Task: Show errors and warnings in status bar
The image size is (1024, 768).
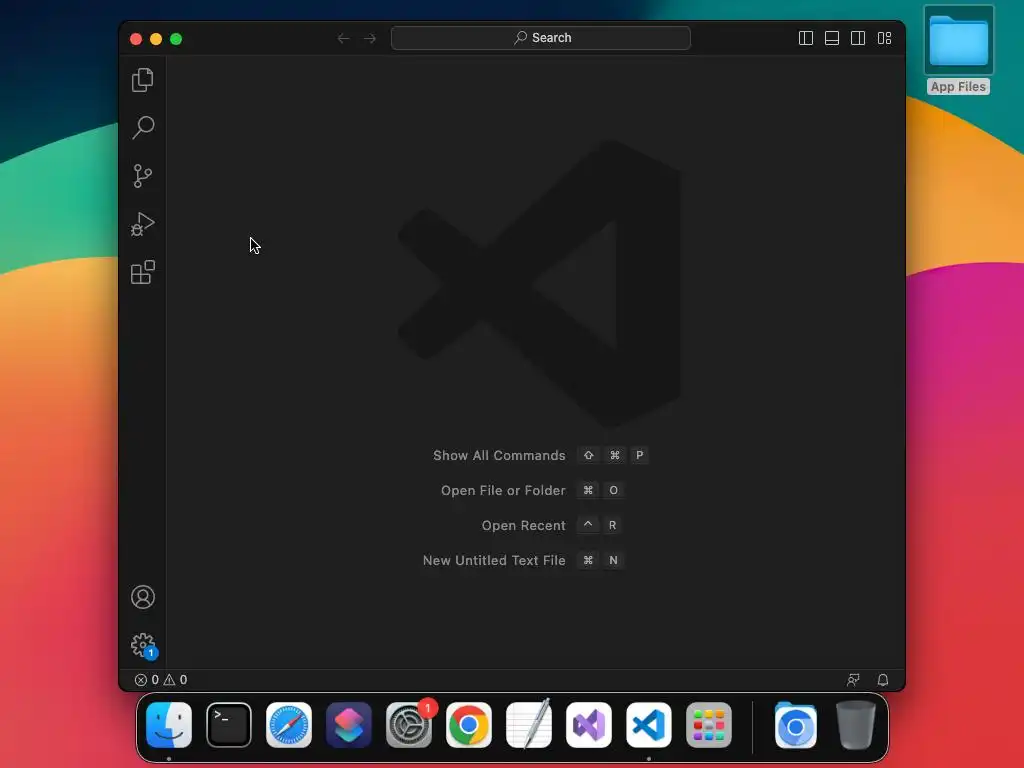Action: (x=161, y=680)
